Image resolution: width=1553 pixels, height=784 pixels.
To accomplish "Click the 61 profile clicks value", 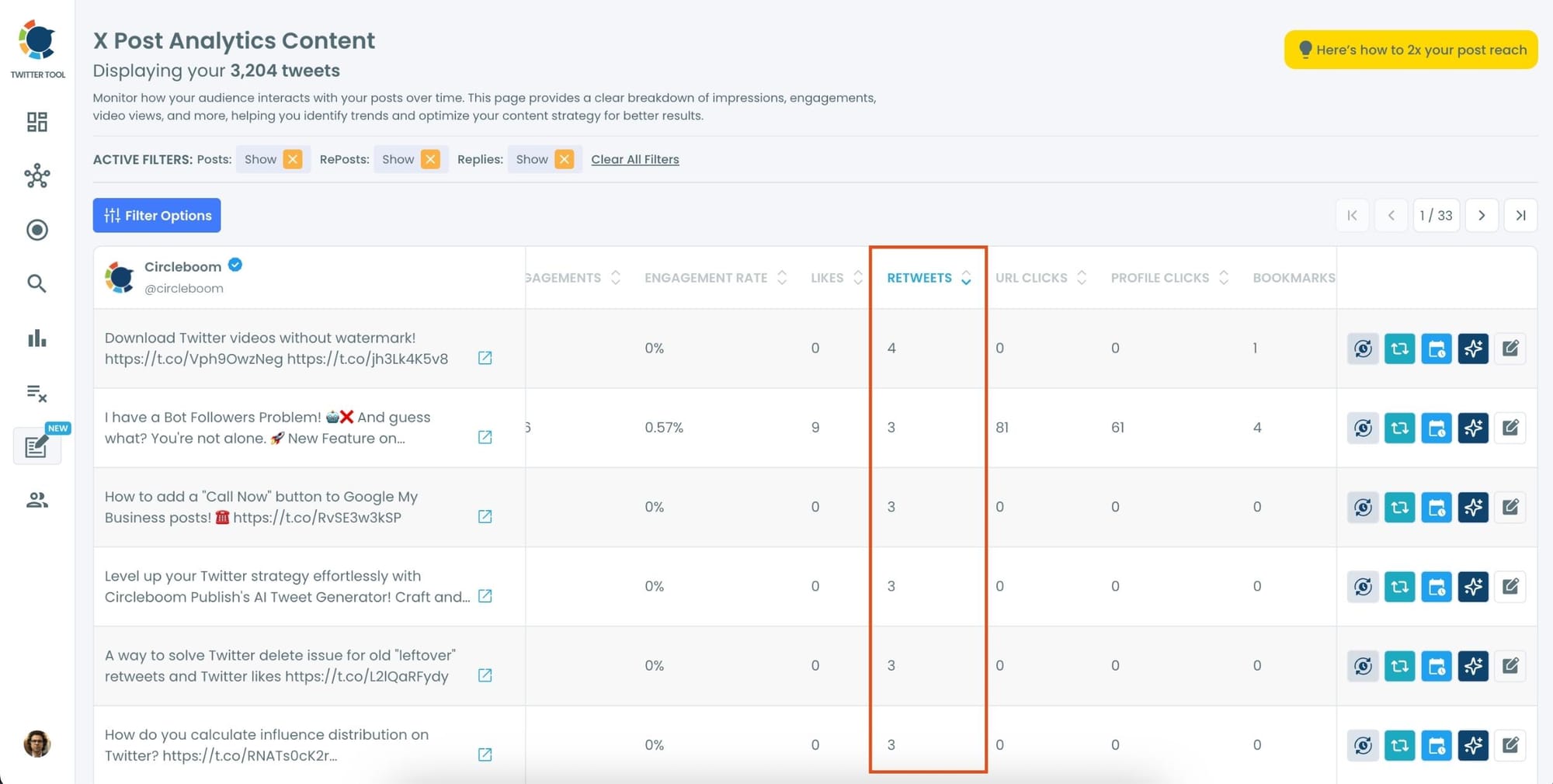I will pyautogui.click(x=1117, y=428).
